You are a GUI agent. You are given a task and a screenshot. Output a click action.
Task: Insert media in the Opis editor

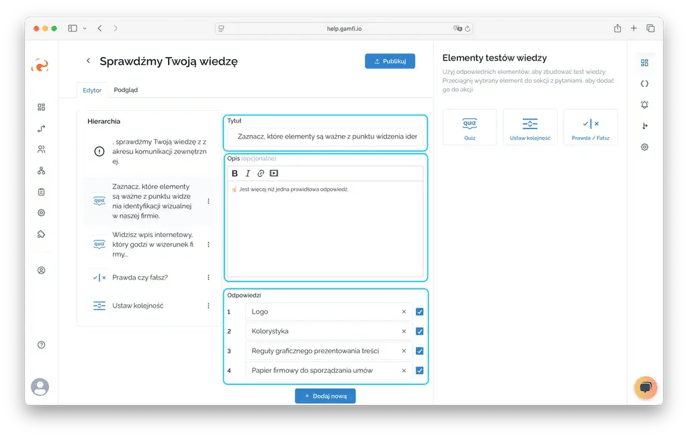point(274,173)
